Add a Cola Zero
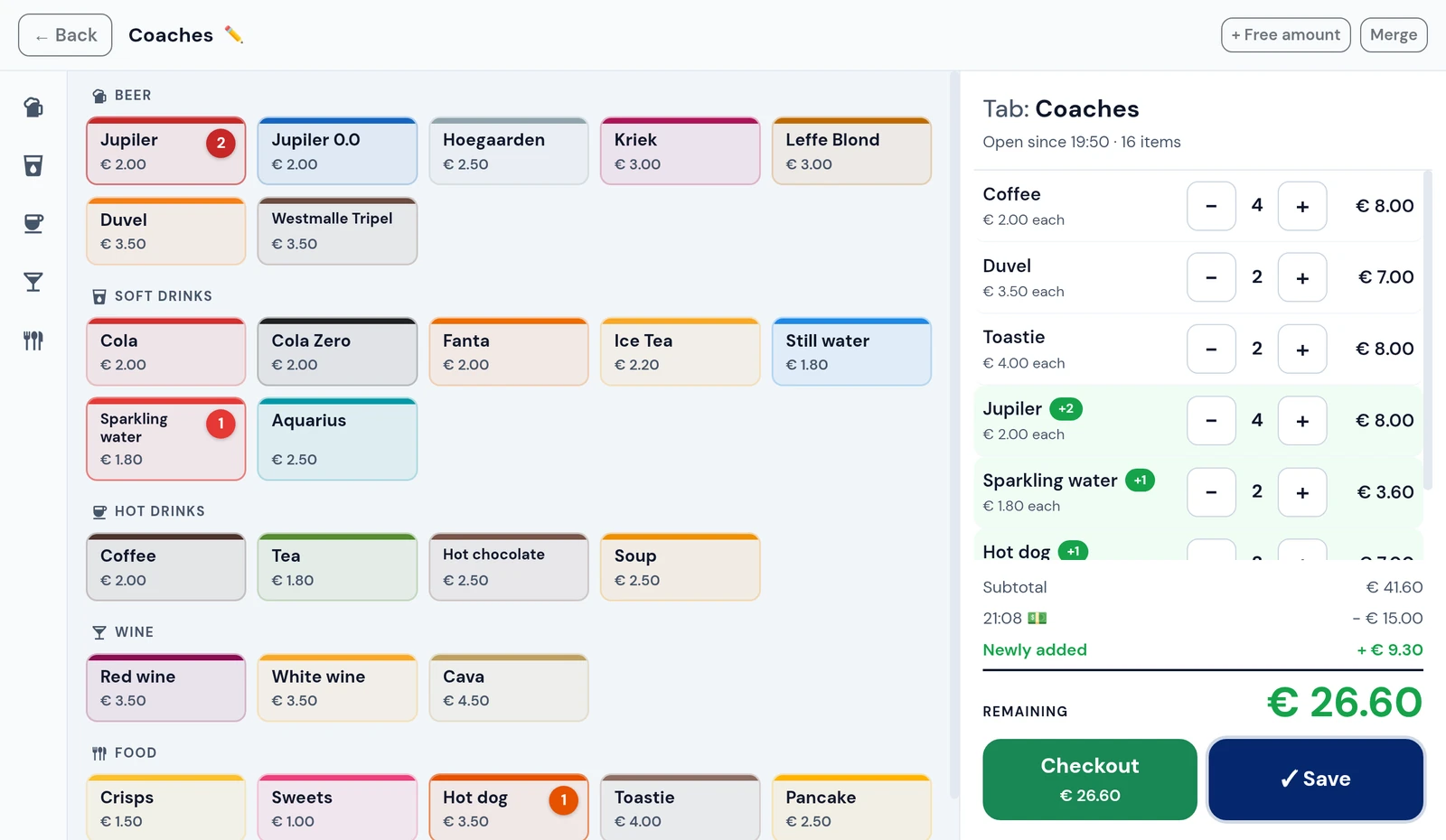The height and width of the screenshot is (840, 1446). 337,351
